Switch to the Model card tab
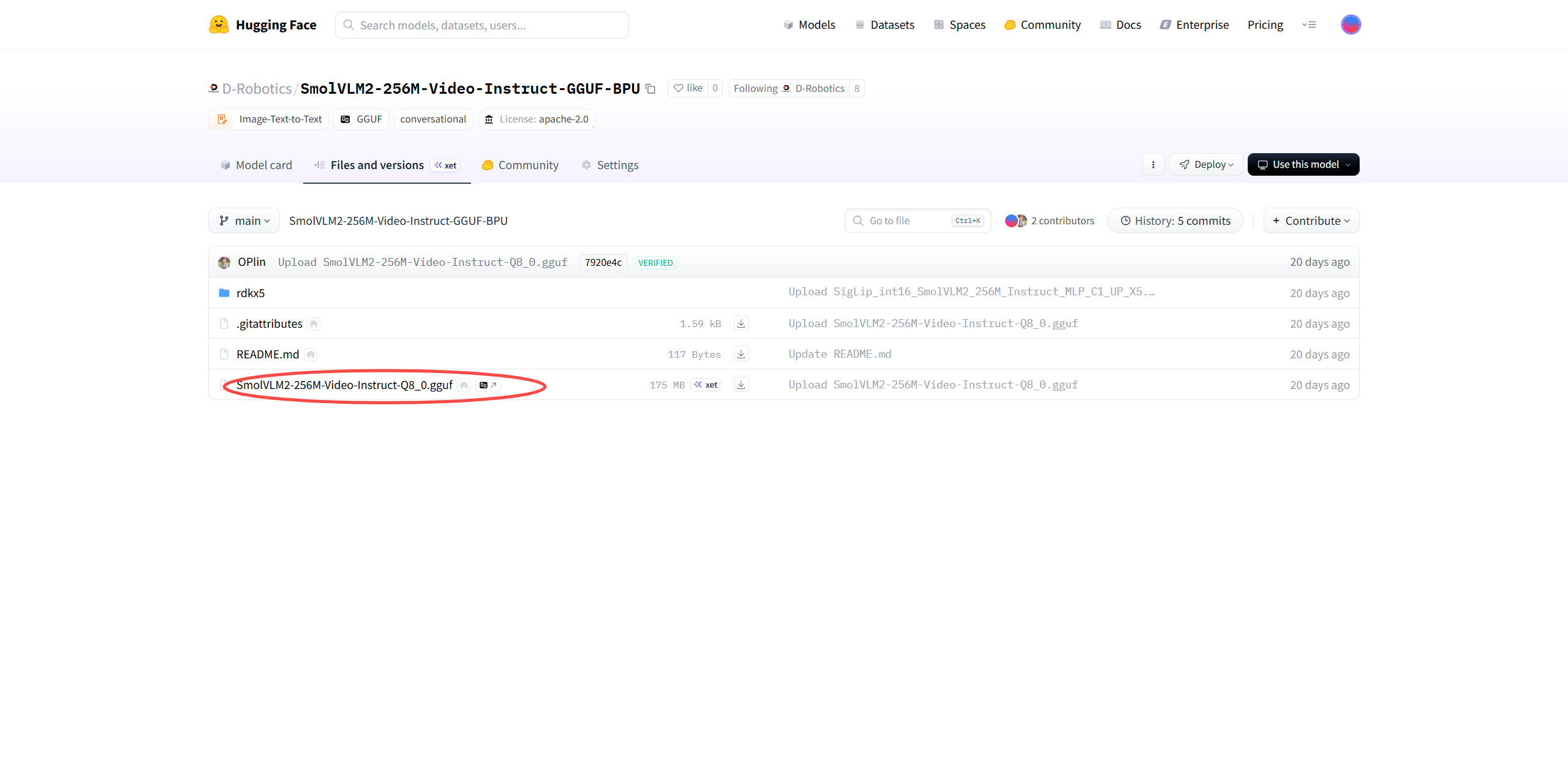 tap(257, 165)
